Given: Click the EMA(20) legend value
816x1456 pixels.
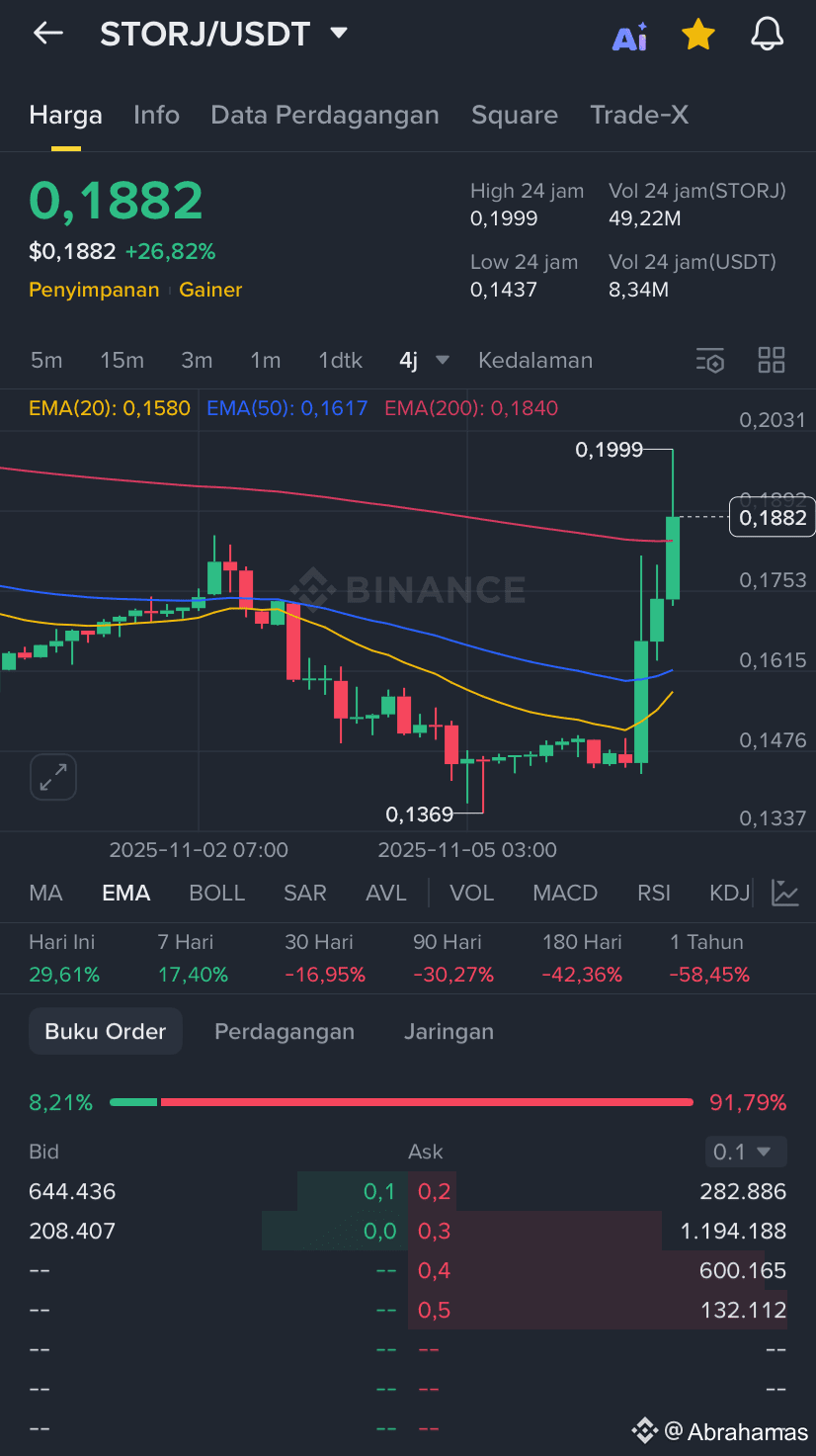Looking at the screenshot, I should coord(110,408).
